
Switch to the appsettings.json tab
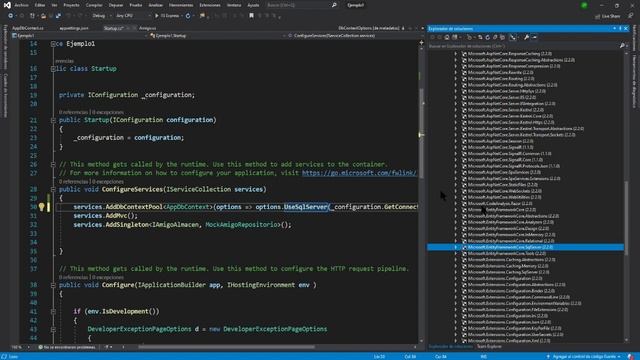pyautogui.click(x=74, y=28)
